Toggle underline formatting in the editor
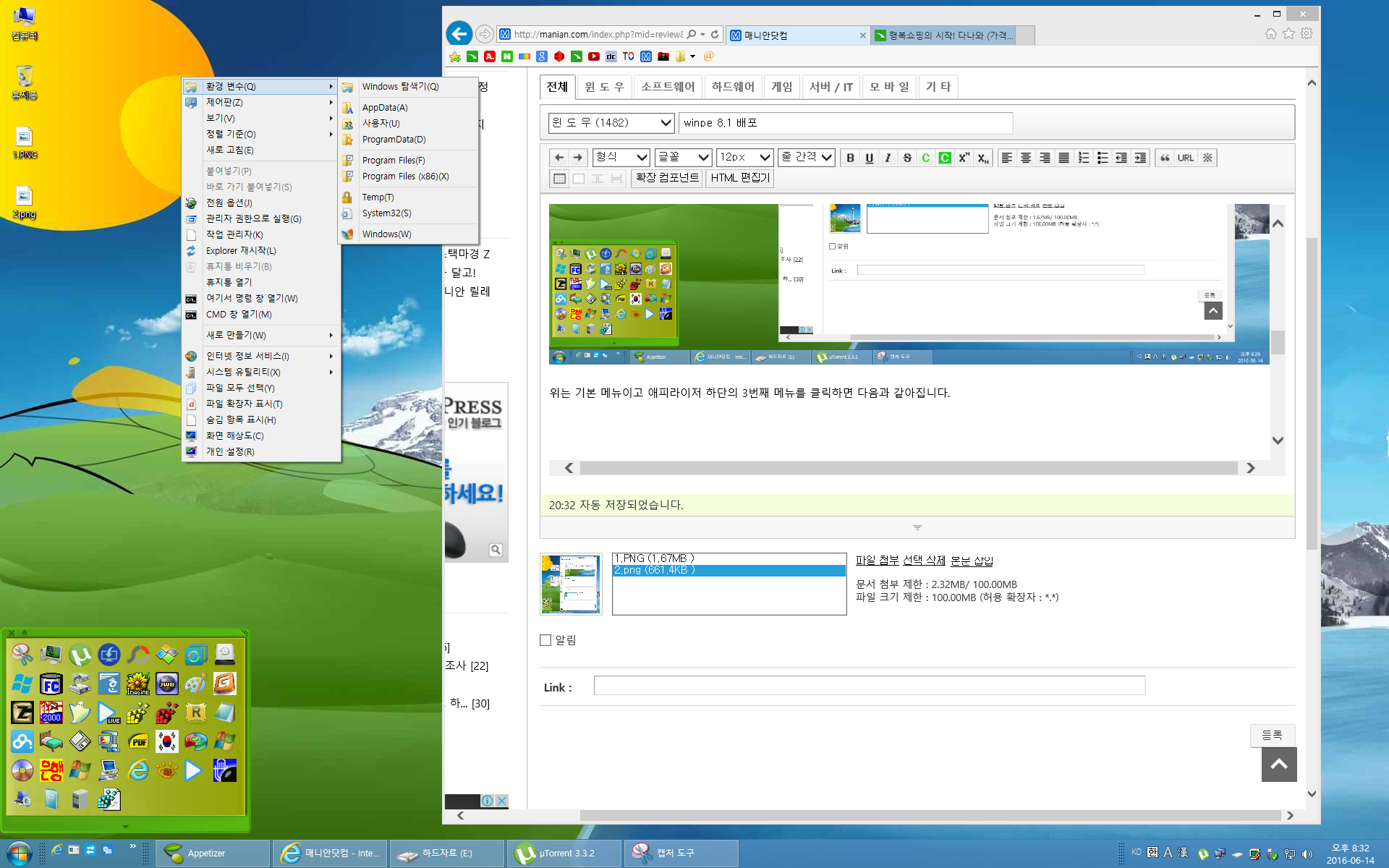The height and width of the screenshot is (868, 1389). tap(869, 158)
